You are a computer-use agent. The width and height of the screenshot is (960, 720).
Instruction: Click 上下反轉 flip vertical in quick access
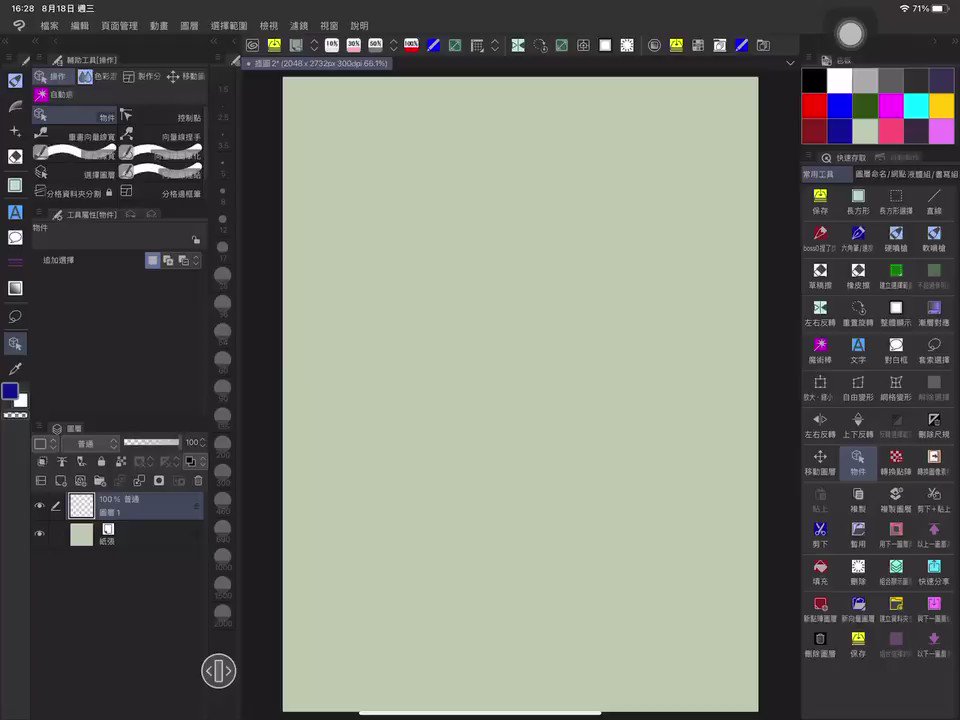tap(858, 425)
